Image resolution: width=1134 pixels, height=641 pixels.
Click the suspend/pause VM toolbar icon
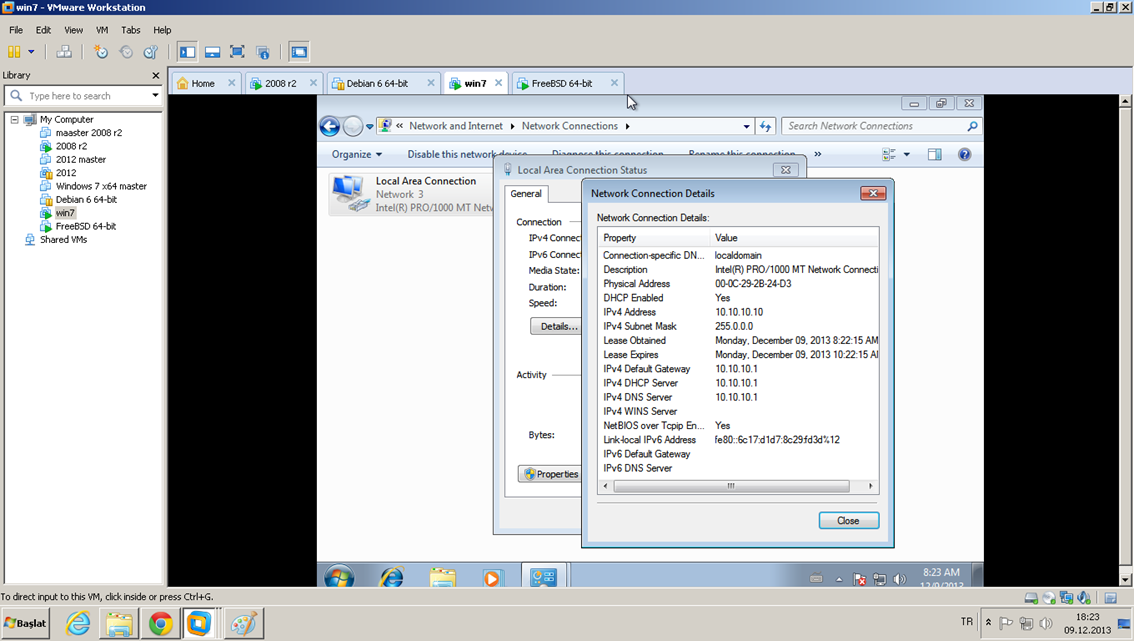pyautogui.click(x=14, y=52)
